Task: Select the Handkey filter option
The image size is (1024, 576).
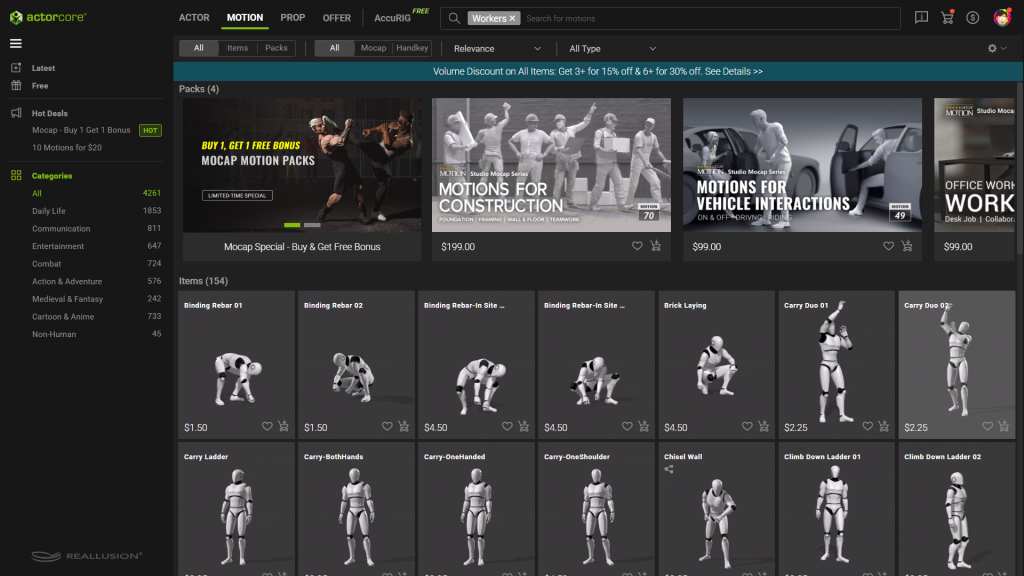Action: tap(412, 48)
